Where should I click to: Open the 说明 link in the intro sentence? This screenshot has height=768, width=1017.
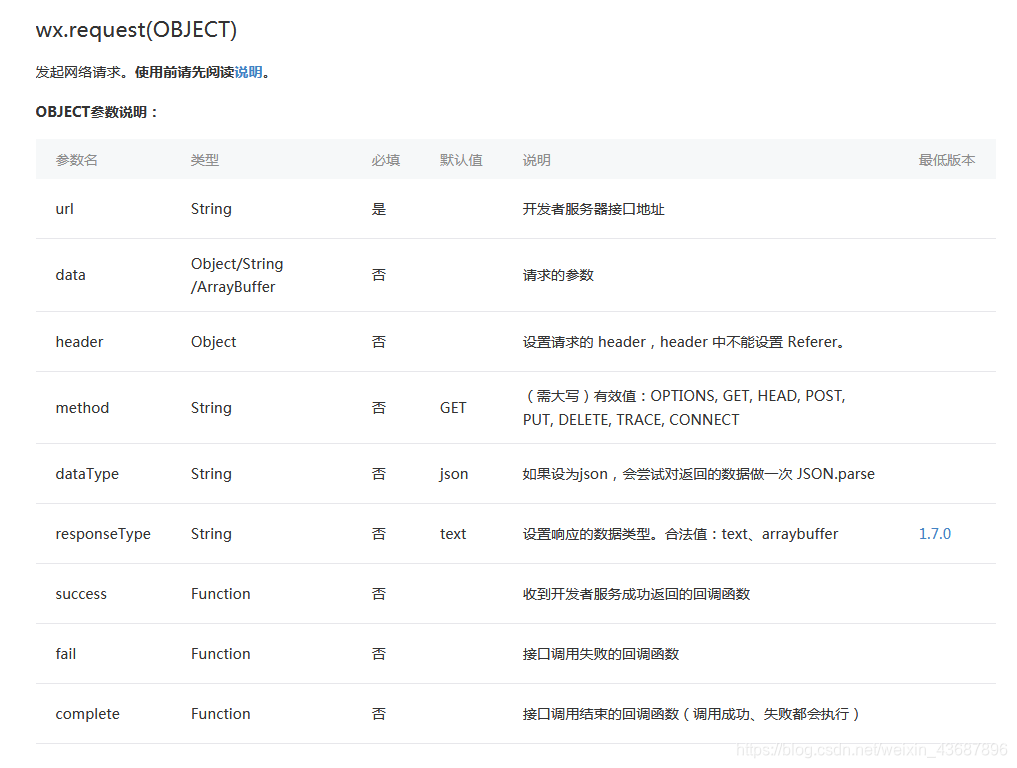(x=248, y=72)
